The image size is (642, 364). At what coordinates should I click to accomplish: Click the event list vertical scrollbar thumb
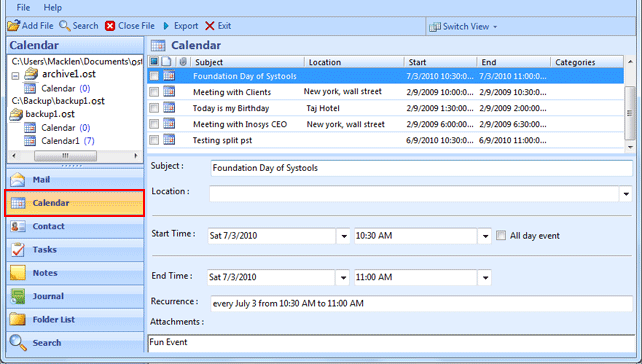tap(630, 113)
